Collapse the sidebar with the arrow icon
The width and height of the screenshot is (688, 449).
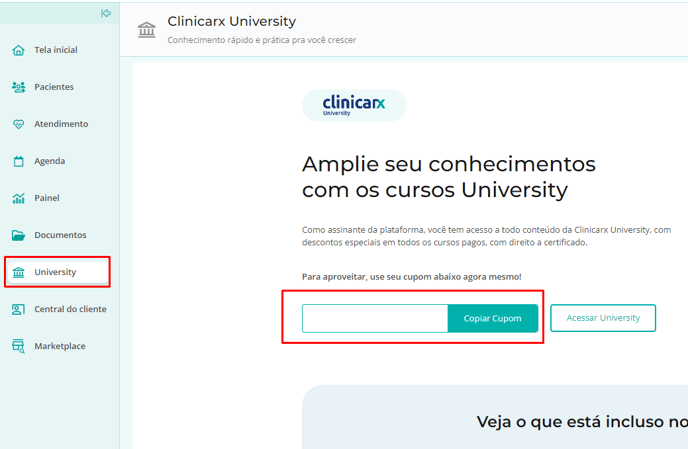click(x=106, y=13)
